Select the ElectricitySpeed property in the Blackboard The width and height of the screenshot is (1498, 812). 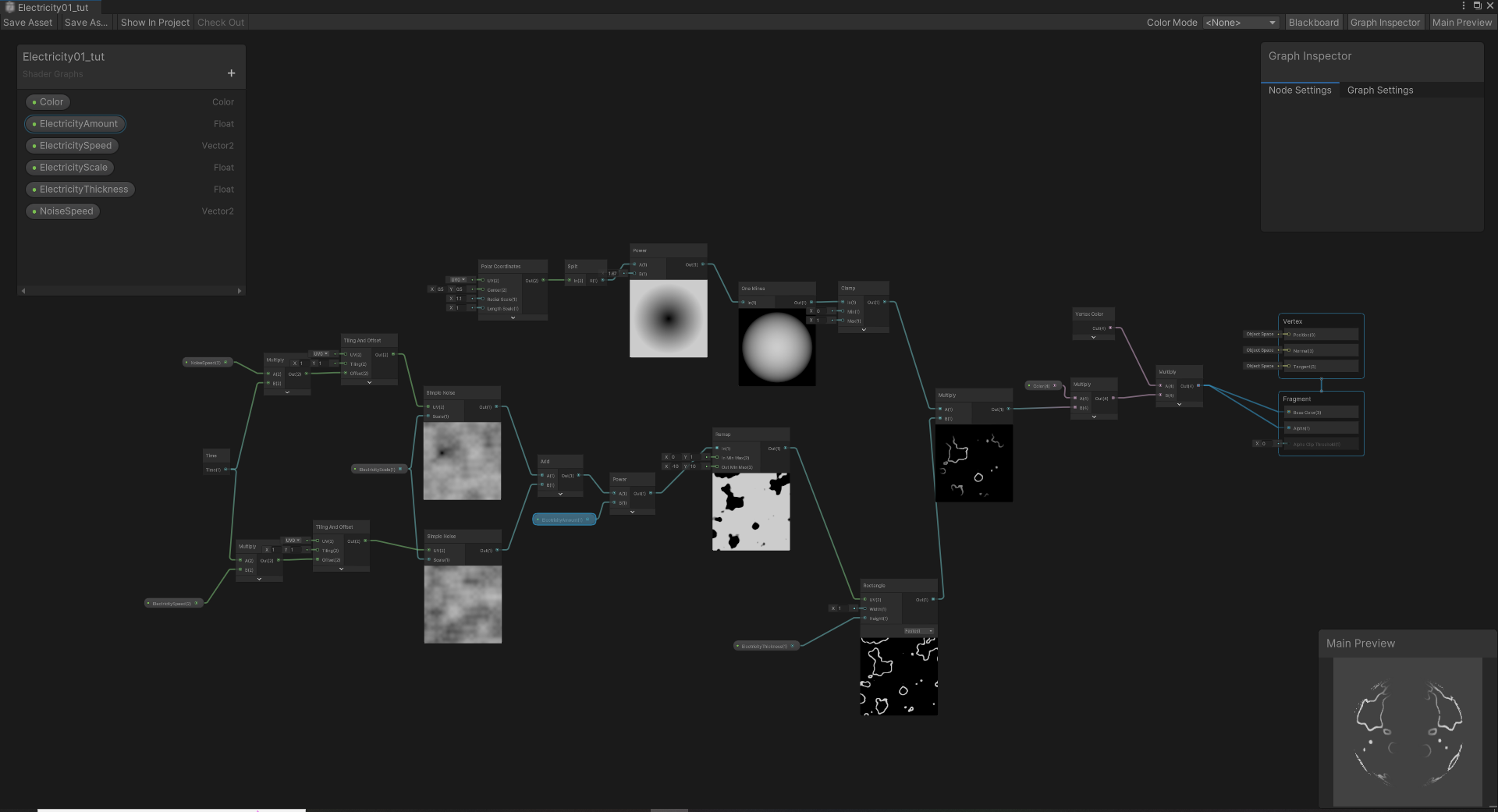point(73,146)
